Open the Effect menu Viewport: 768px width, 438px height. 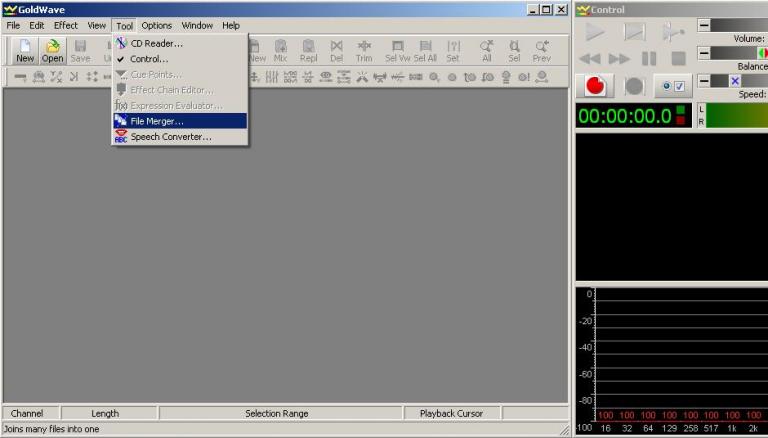(66, 25)
